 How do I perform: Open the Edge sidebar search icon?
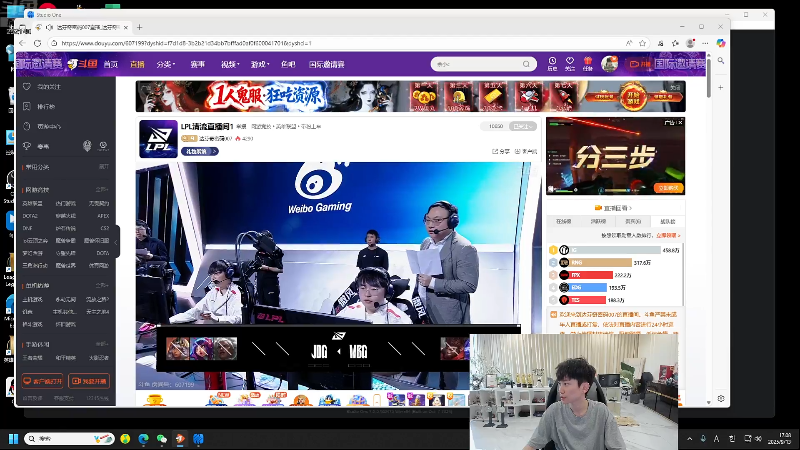720,61
